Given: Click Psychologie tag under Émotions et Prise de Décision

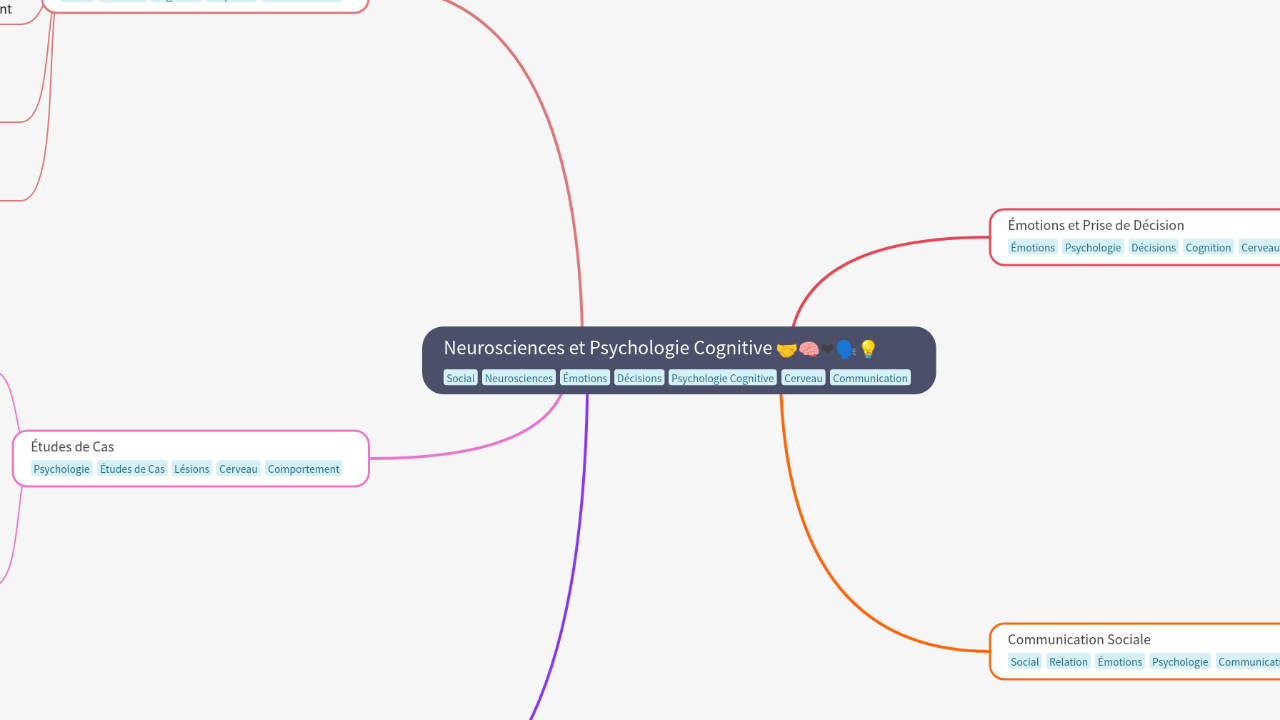Looking at the screenshot, I should (x=1093, y=247).
